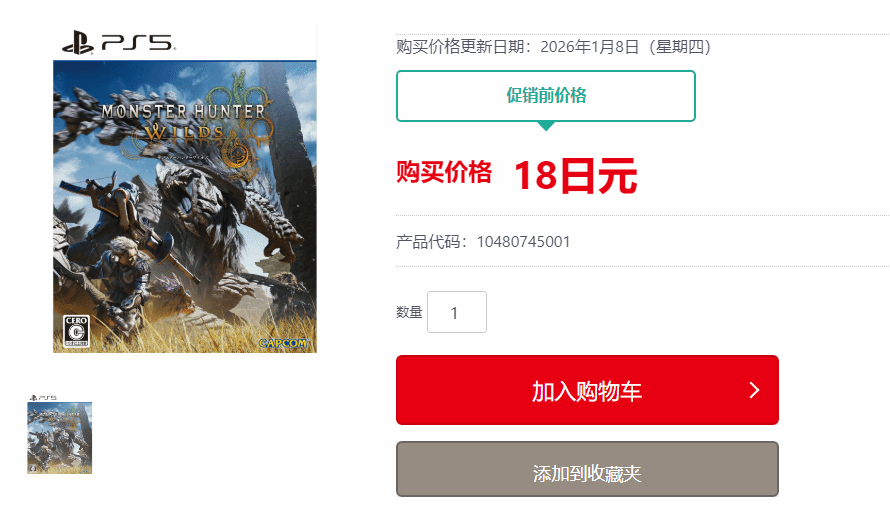Screen dimensions: 890x518
Task: Click the Monster Hunter Wilds title emblem
Action: 184,122
